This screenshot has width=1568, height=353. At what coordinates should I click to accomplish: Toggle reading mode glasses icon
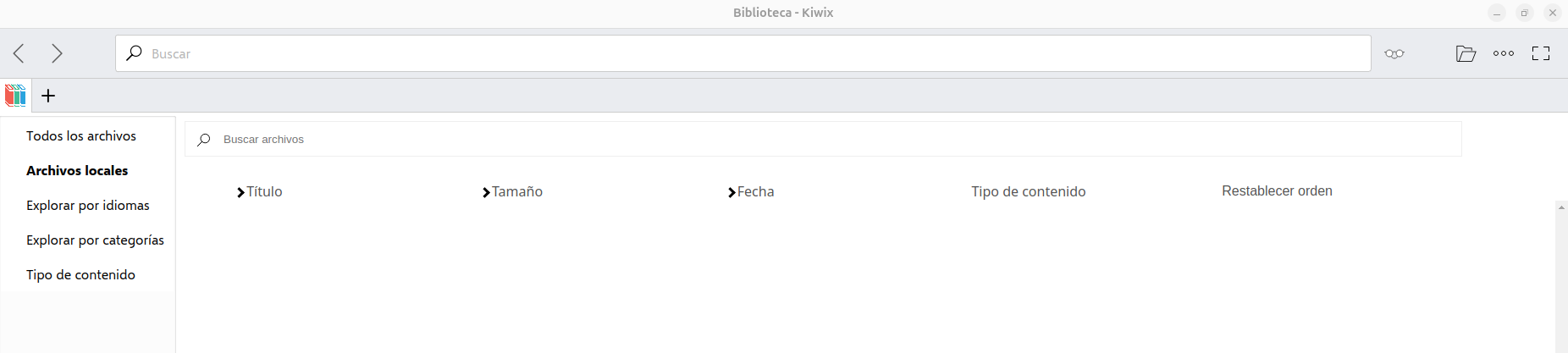point(1394,54)
